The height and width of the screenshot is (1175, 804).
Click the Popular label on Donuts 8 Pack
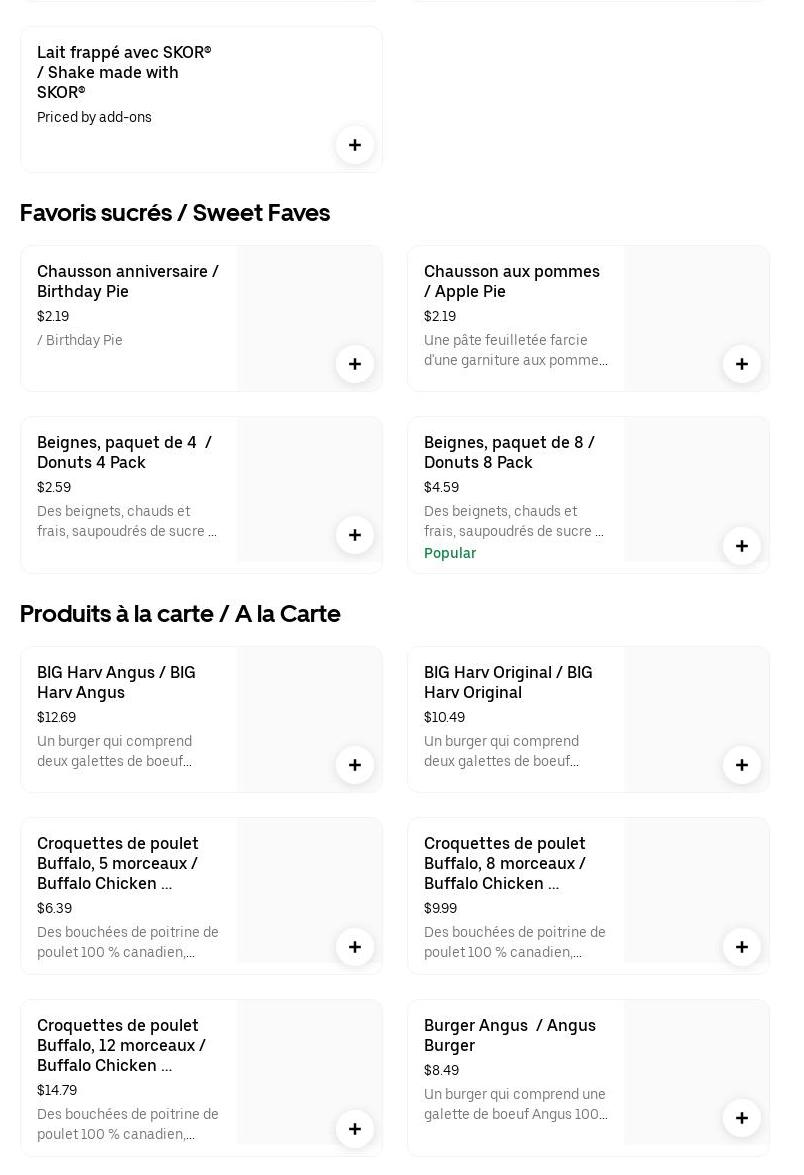click(450, 553)
